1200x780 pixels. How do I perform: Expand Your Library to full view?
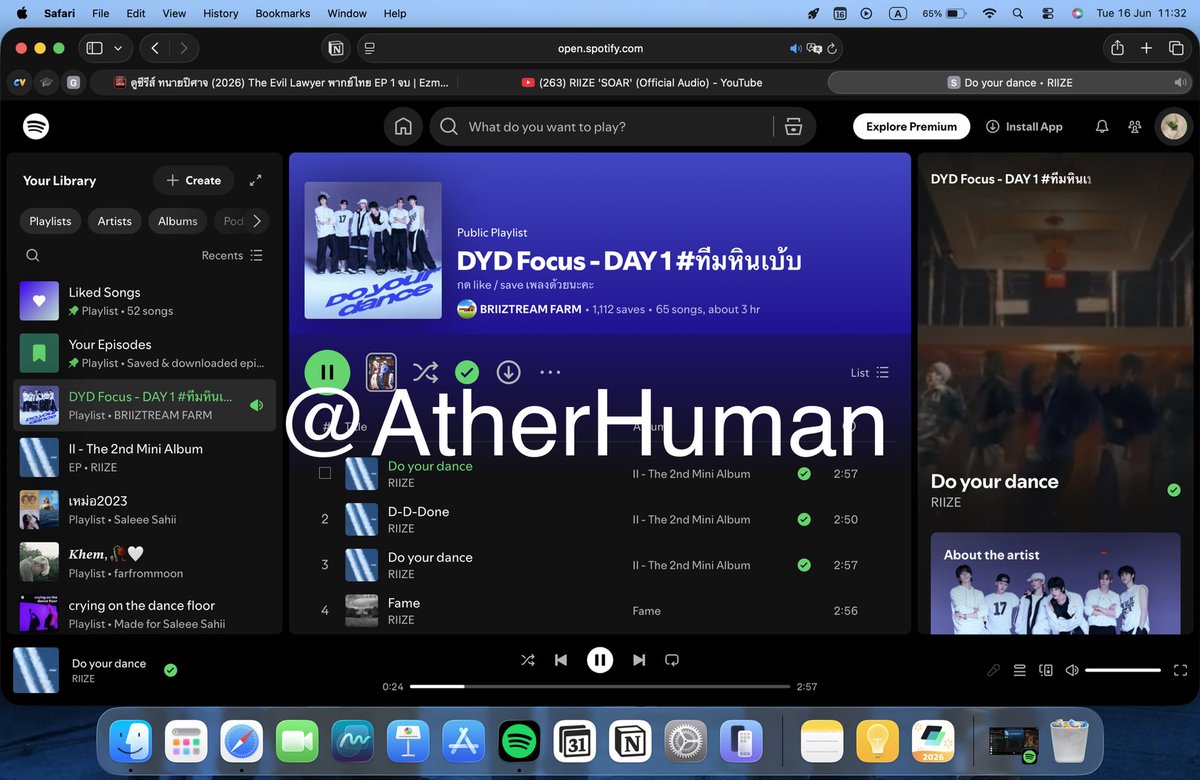pos(256,180)
